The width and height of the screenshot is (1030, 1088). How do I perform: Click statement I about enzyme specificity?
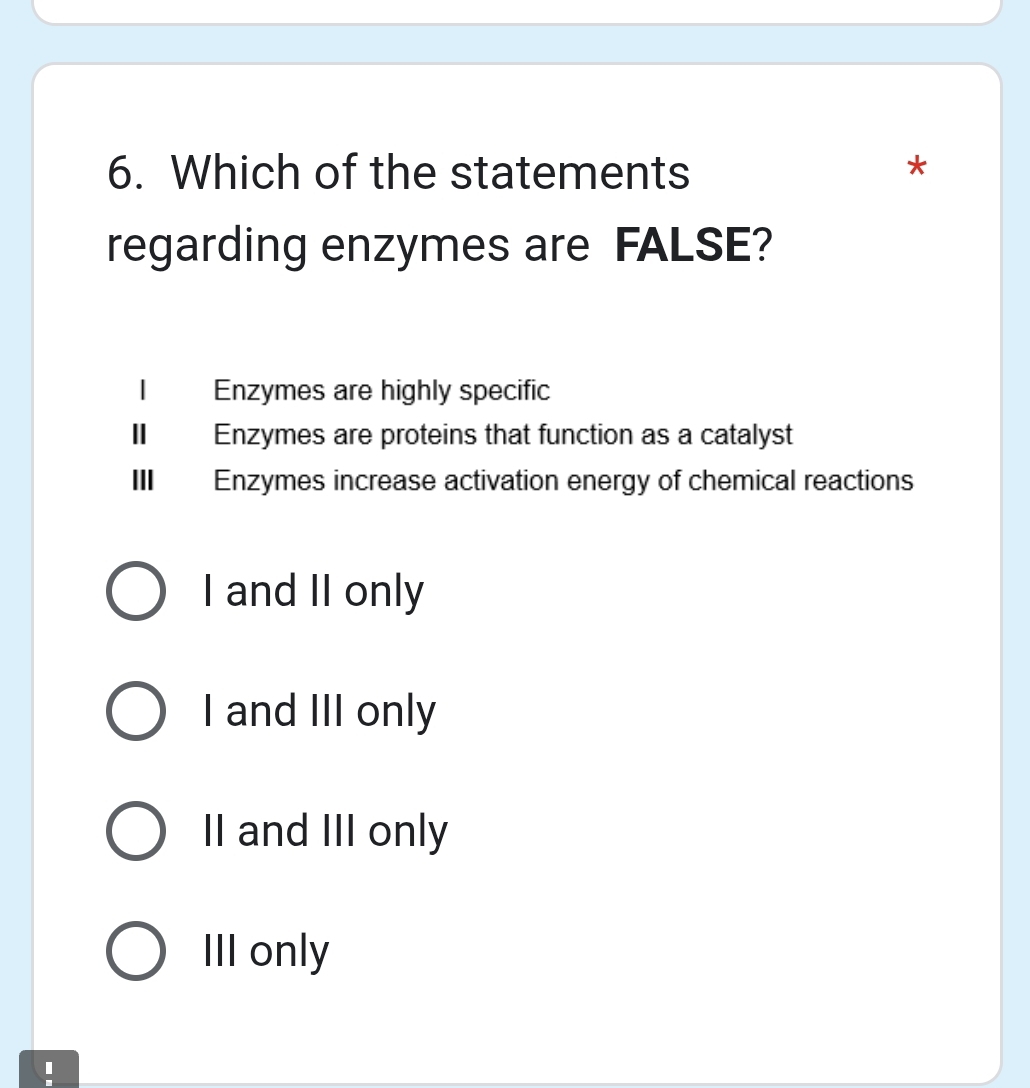(382, 391)
